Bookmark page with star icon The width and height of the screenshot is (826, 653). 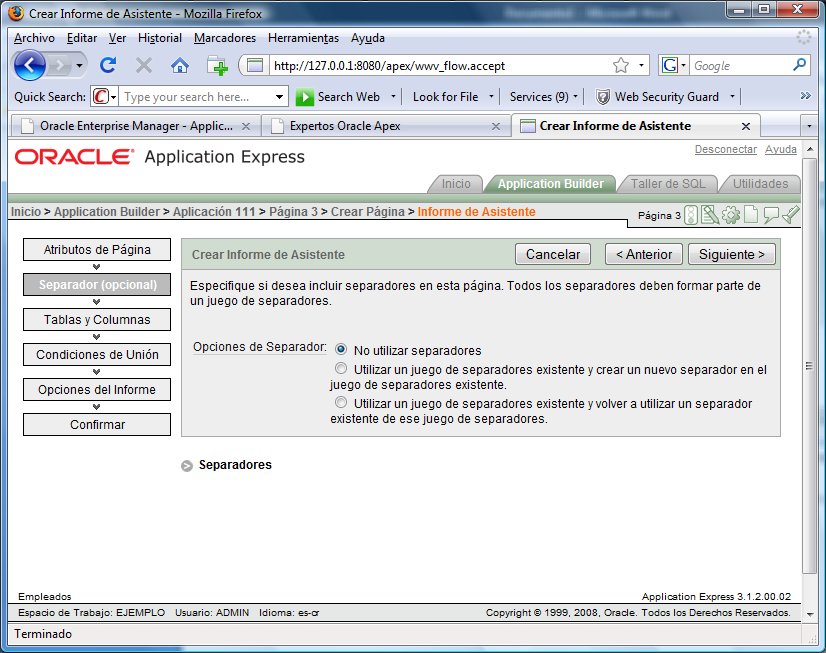tap(621, 65)
